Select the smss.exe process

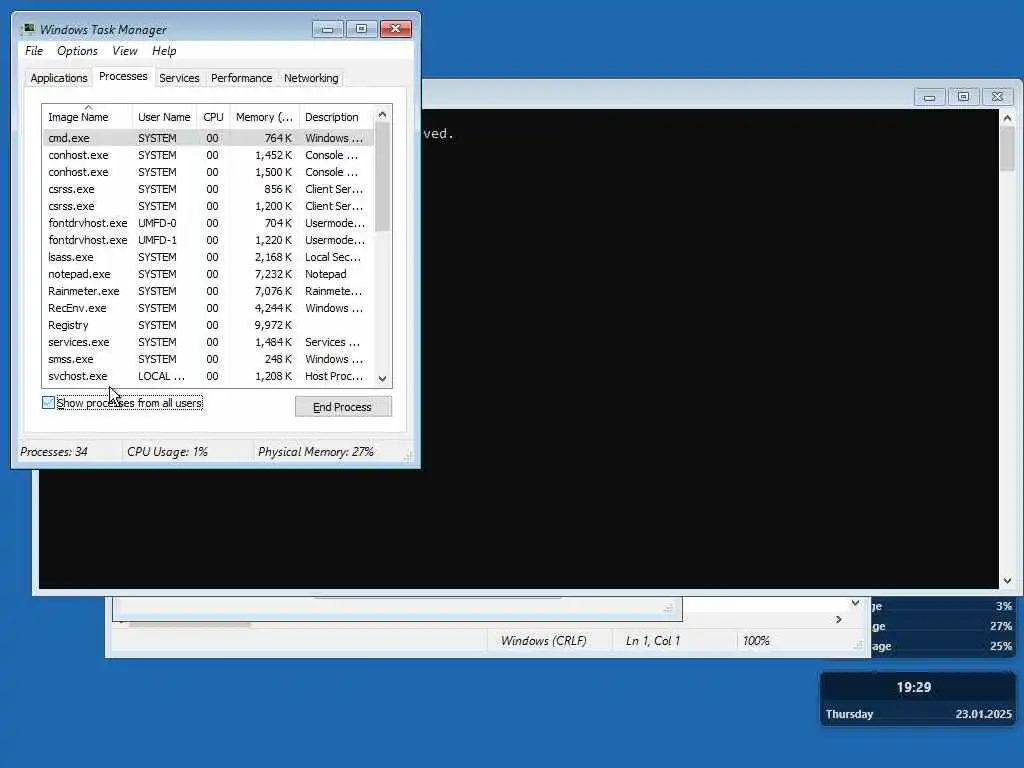208,359
